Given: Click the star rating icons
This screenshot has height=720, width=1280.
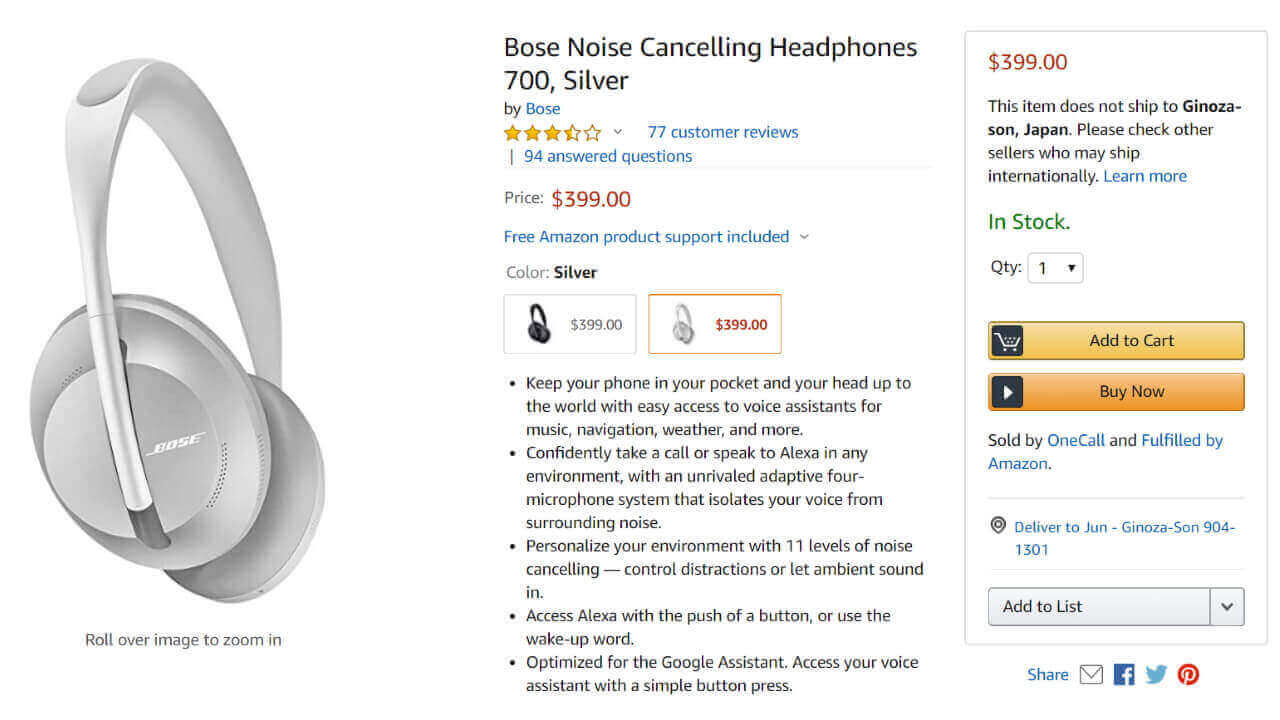Looking at the screenshot, I should click(552, 133).
